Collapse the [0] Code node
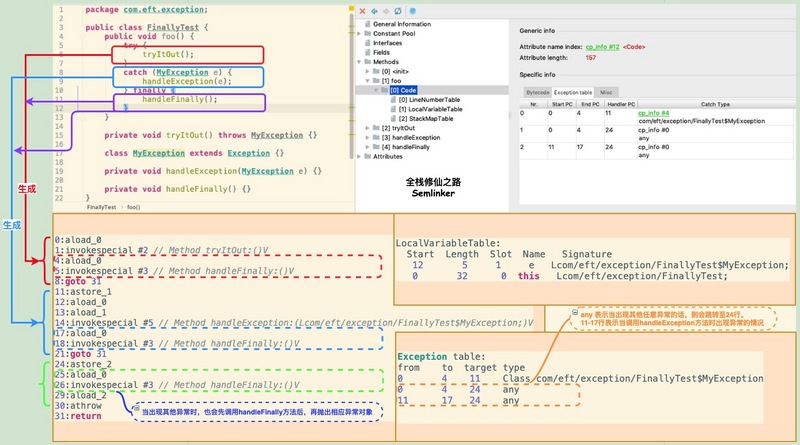 [376, 90]
